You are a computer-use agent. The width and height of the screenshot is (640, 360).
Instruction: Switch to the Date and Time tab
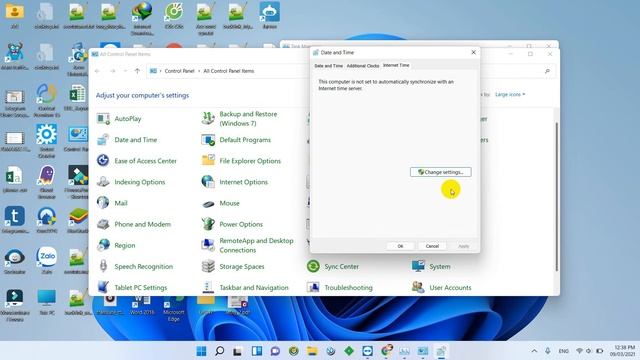328,66
